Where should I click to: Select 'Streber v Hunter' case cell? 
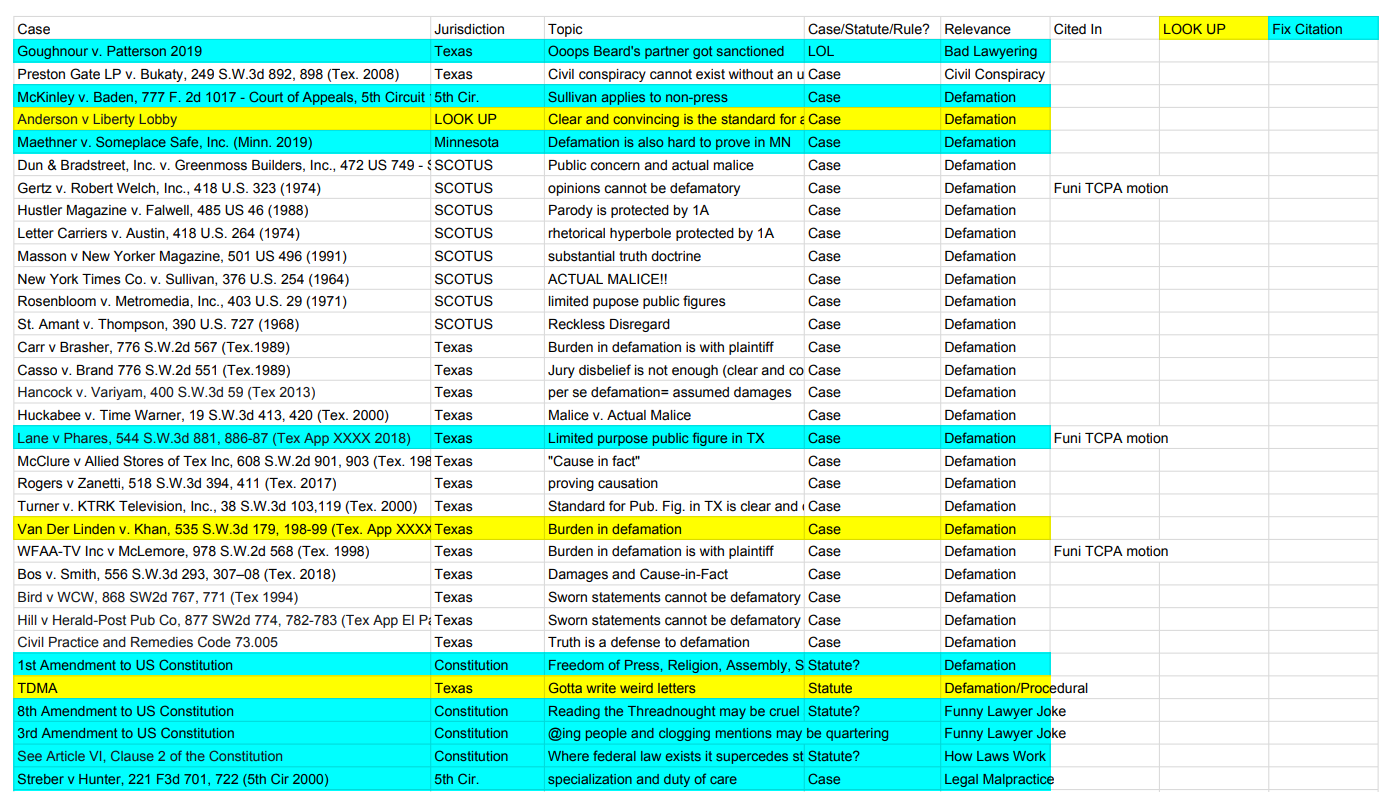click(222, 779)
